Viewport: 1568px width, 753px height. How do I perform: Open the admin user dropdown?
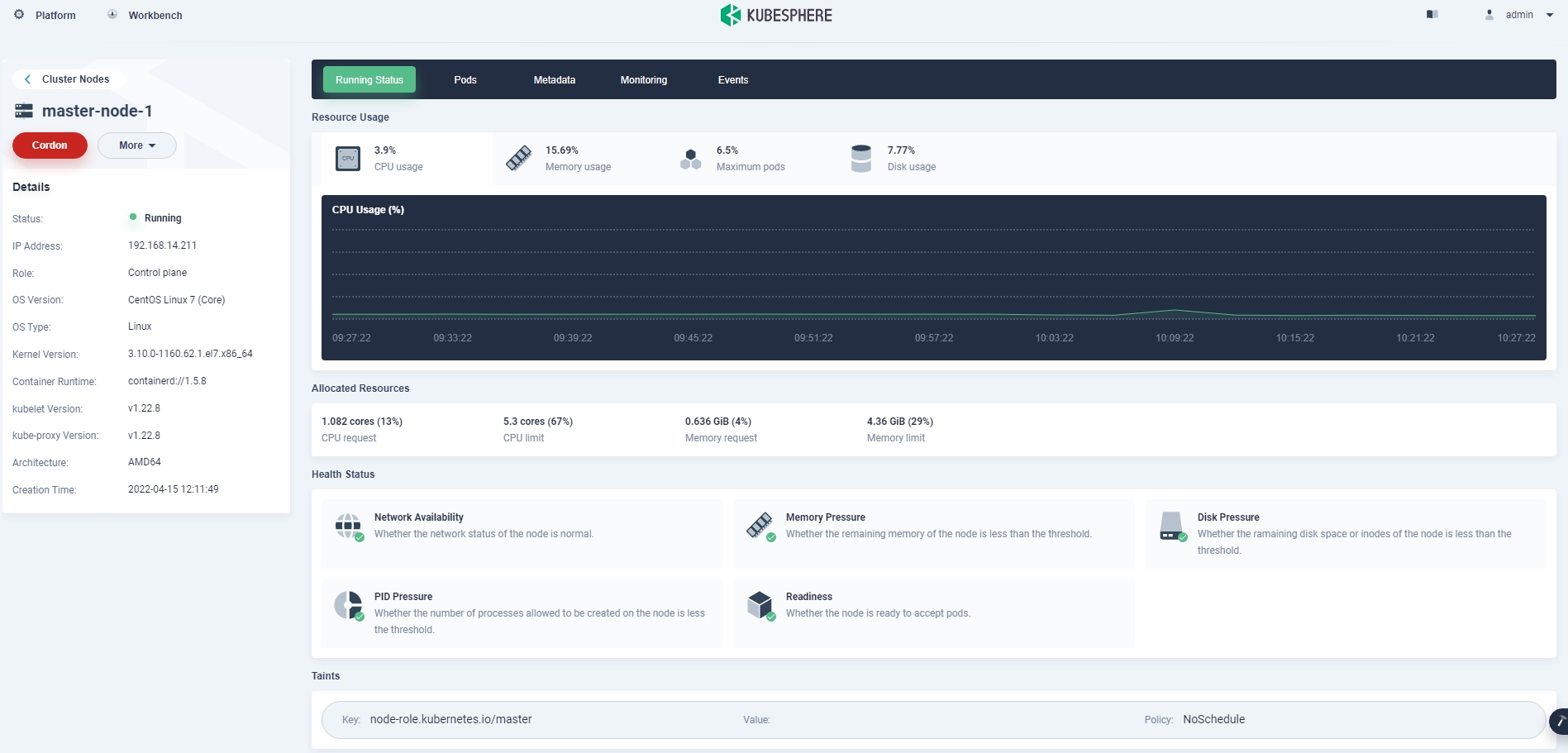[1519, 15]
